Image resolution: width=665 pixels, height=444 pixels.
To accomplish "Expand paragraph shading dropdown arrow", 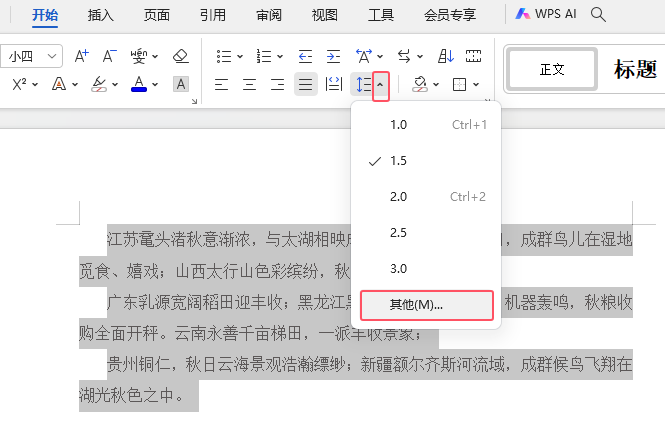I will [436, 84].
